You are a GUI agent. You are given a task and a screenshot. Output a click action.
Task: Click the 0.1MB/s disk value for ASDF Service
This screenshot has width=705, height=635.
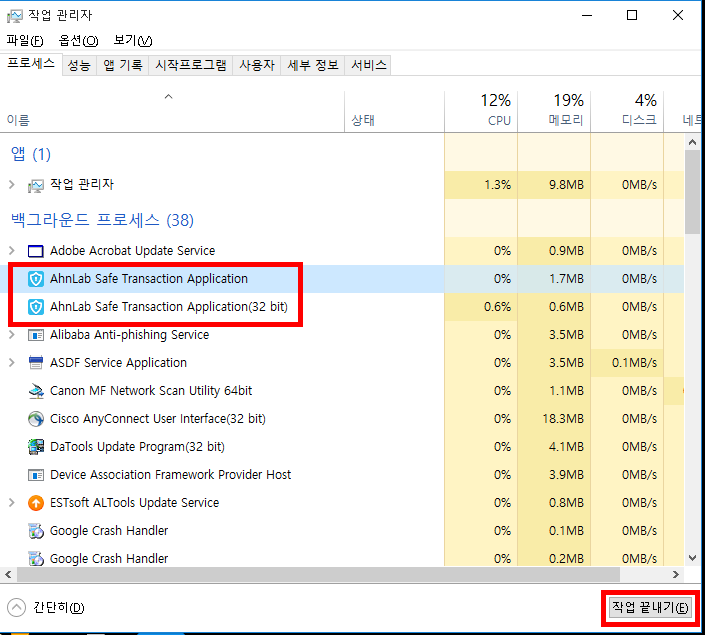click(634, 362)
